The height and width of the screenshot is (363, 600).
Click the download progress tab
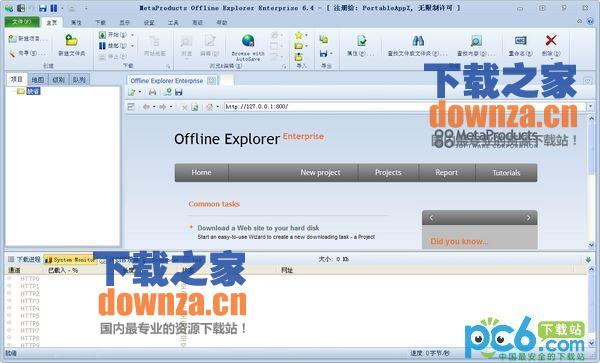[x=24, y=260]
